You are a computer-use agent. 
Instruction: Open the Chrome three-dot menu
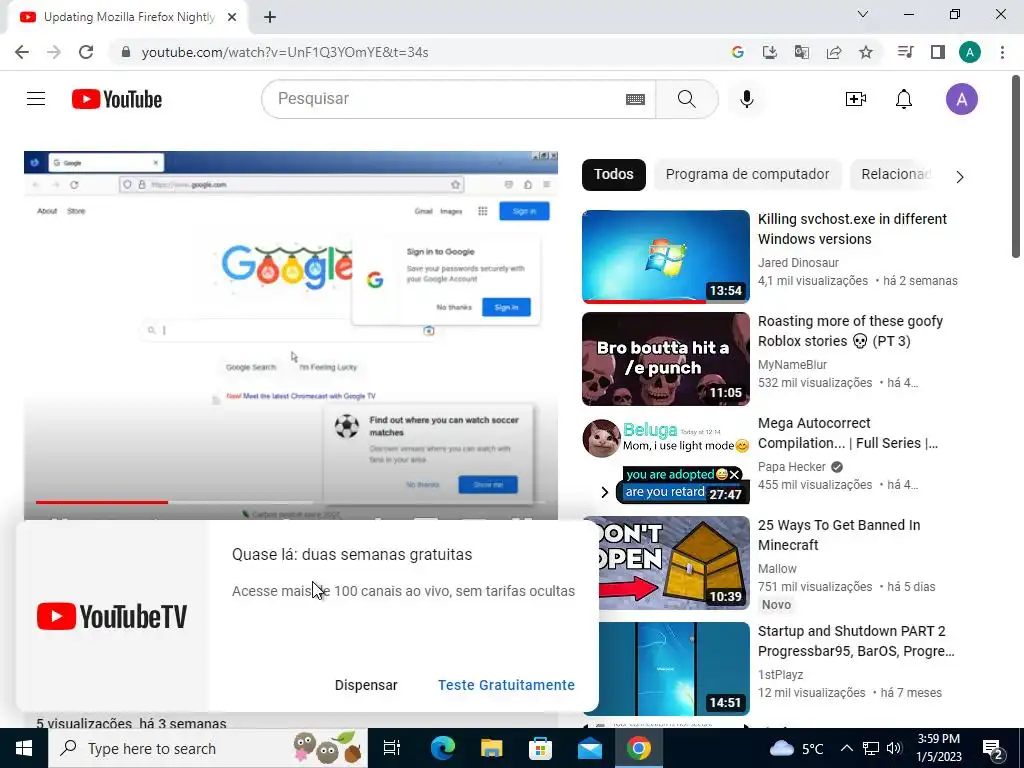(x=1002, y=52)
